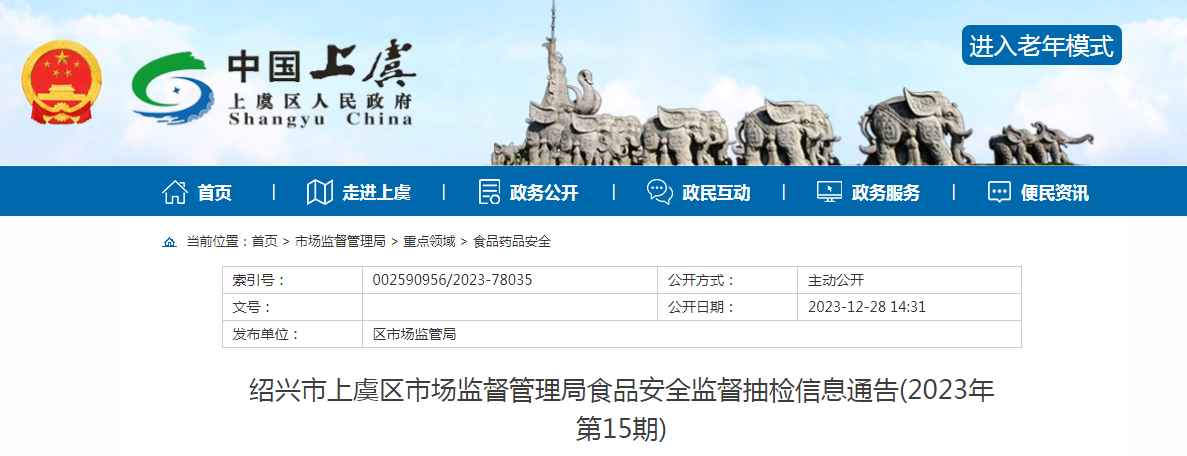Screen dimensions: 1187x456
Task: Open 市场监督管理局 breadcrumb link
Action: pos(340,242)
